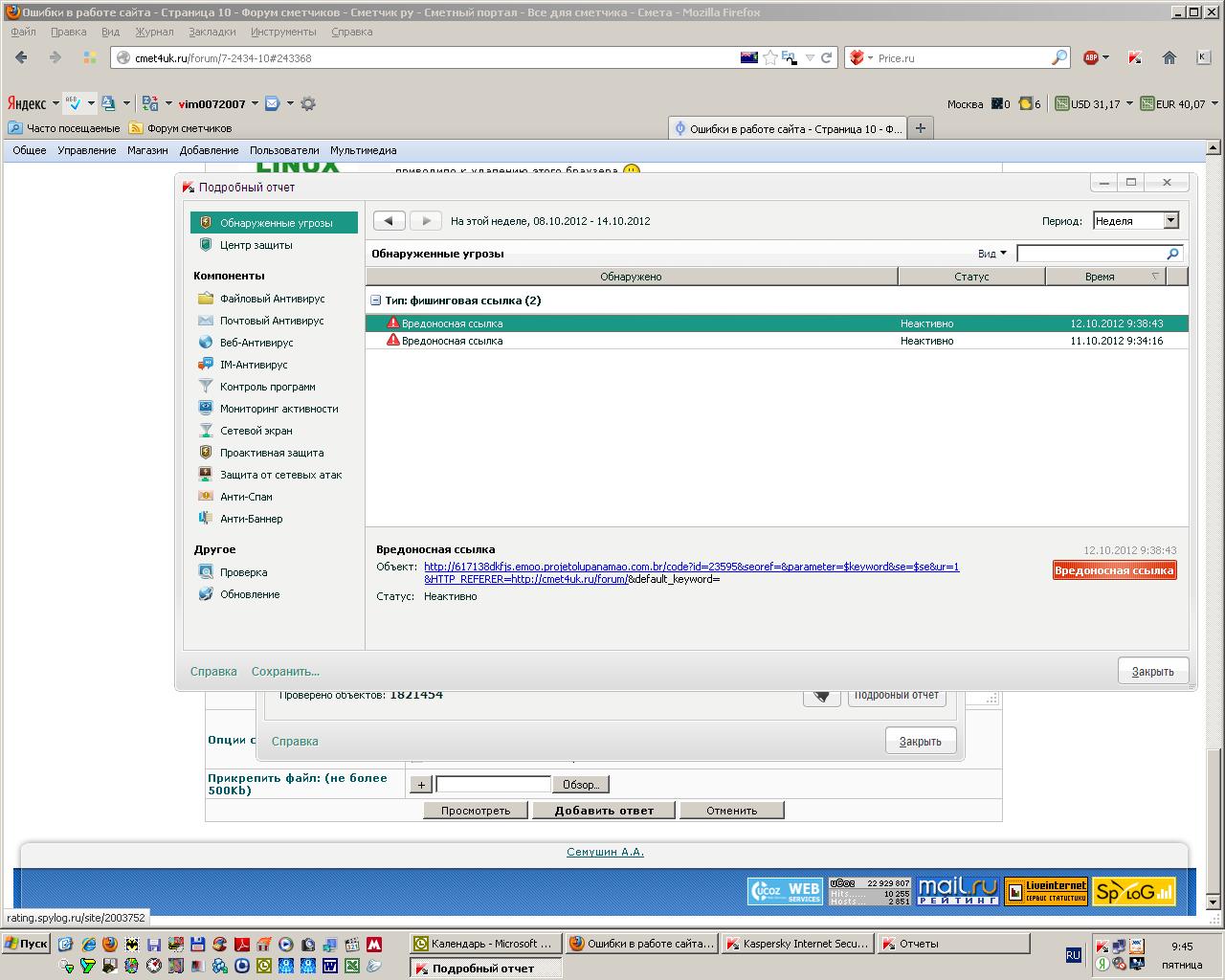Image resolution: width=1225 pixels, height=980 pixels.
Task: Open malicious URL link in details
Action: point(691,572)
